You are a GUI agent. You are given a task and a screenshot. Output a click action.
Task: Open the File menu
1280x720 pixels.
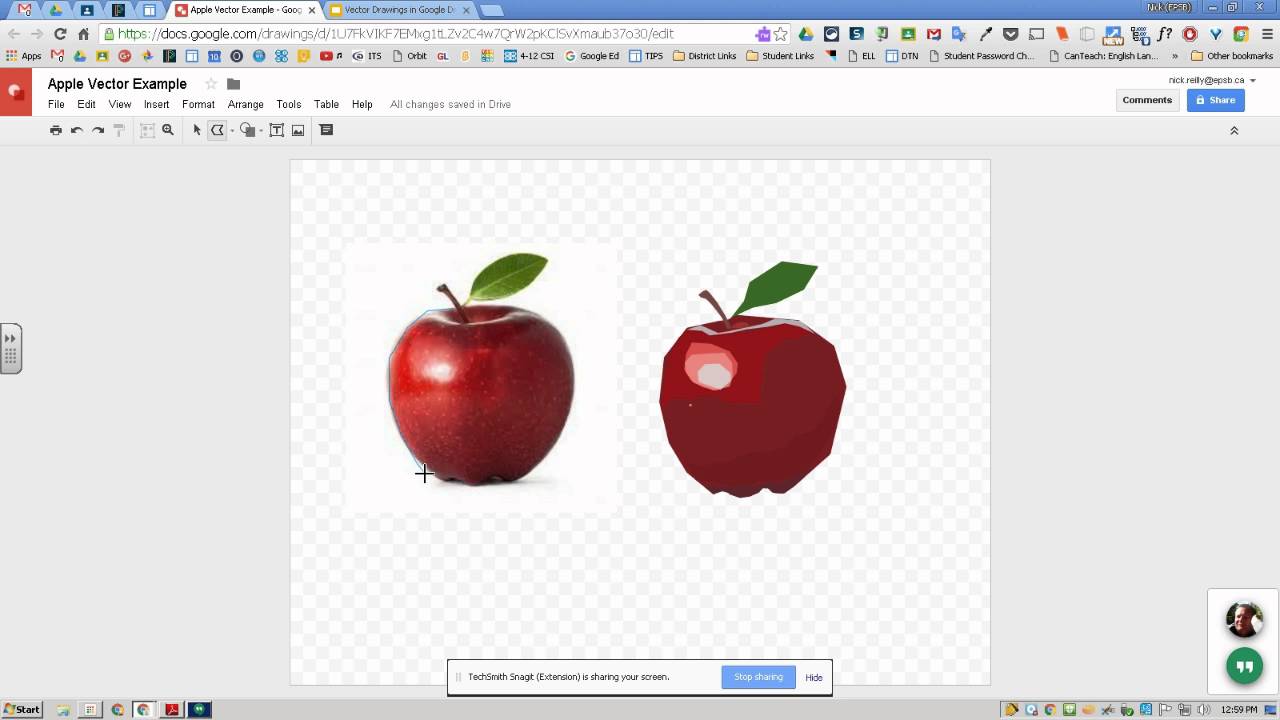pyautogui.click(x=56, y=104)
